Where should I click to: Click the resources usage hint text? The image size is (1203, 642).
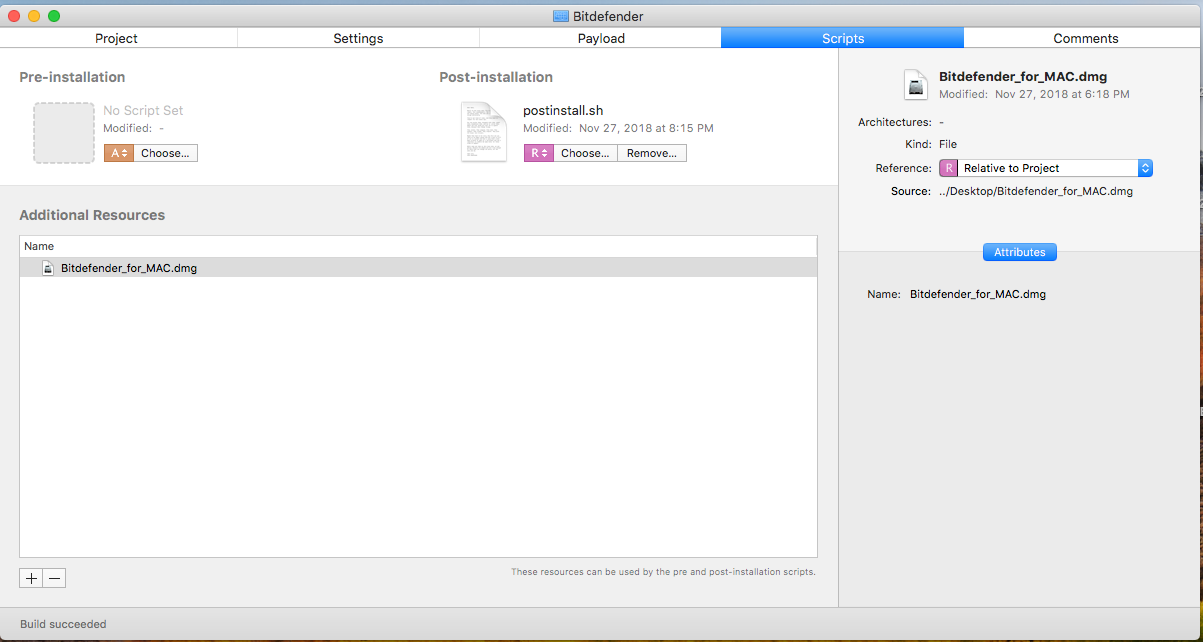click(x=663, y=572)
